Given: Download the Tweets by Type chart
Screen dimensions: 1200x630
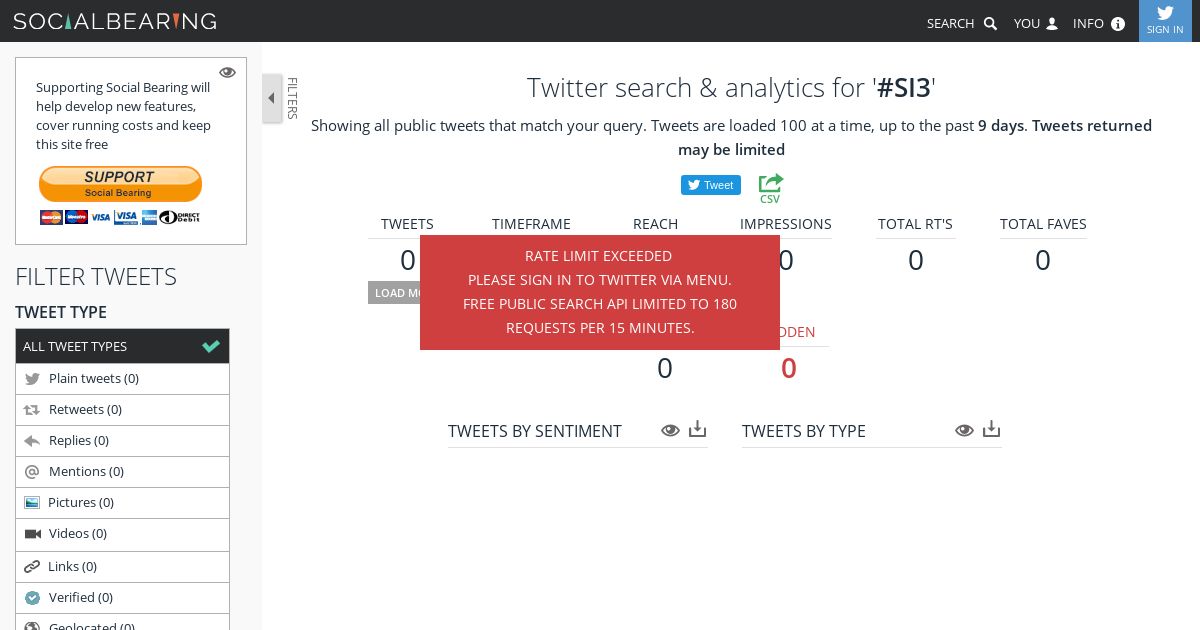Looking at the screenshot, I should tap(992, 429).
